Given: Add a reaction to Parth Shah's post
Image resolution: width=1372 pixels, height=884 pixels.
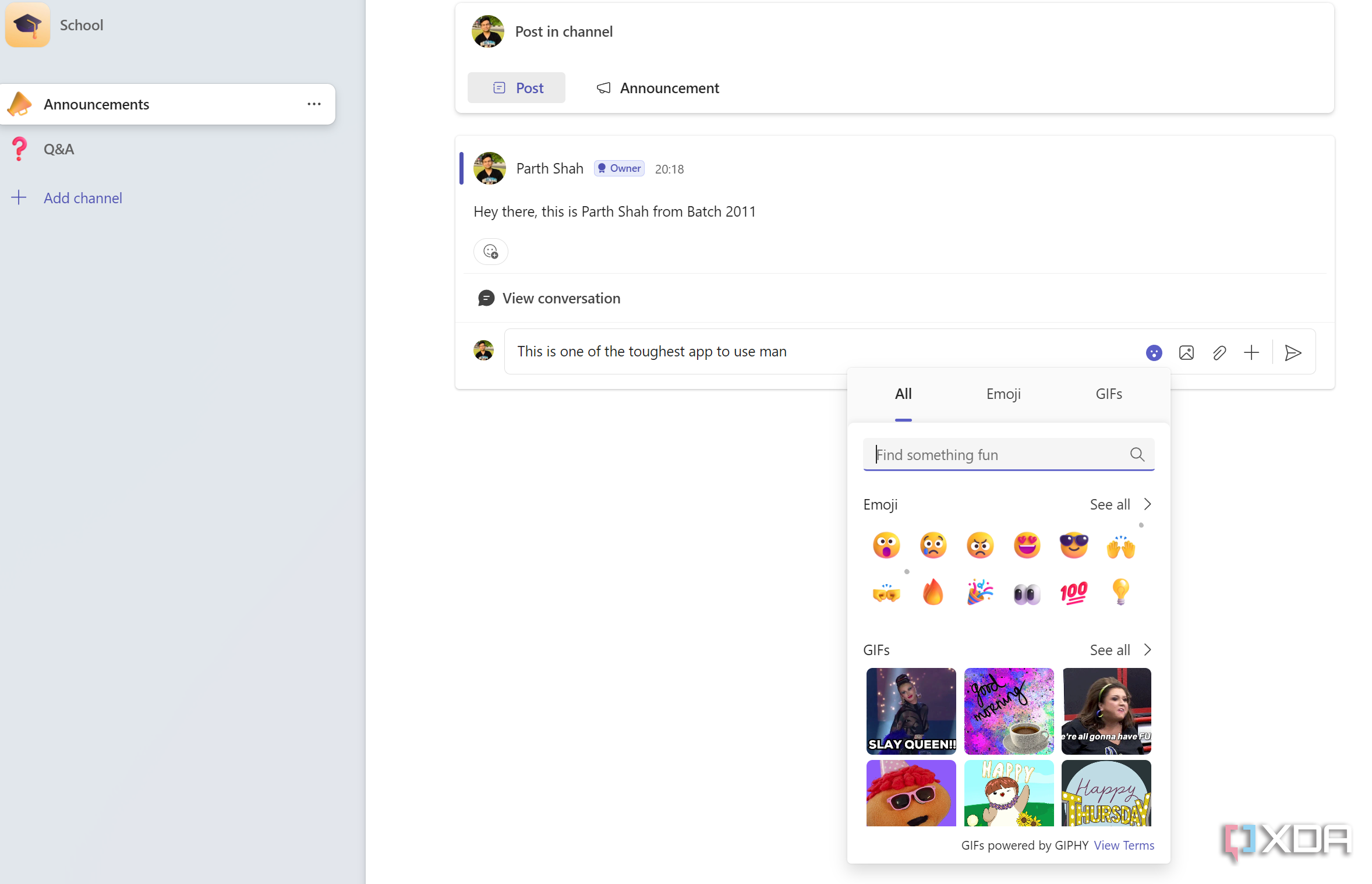Looking at the screenshot, I should [x=491, y=252].
